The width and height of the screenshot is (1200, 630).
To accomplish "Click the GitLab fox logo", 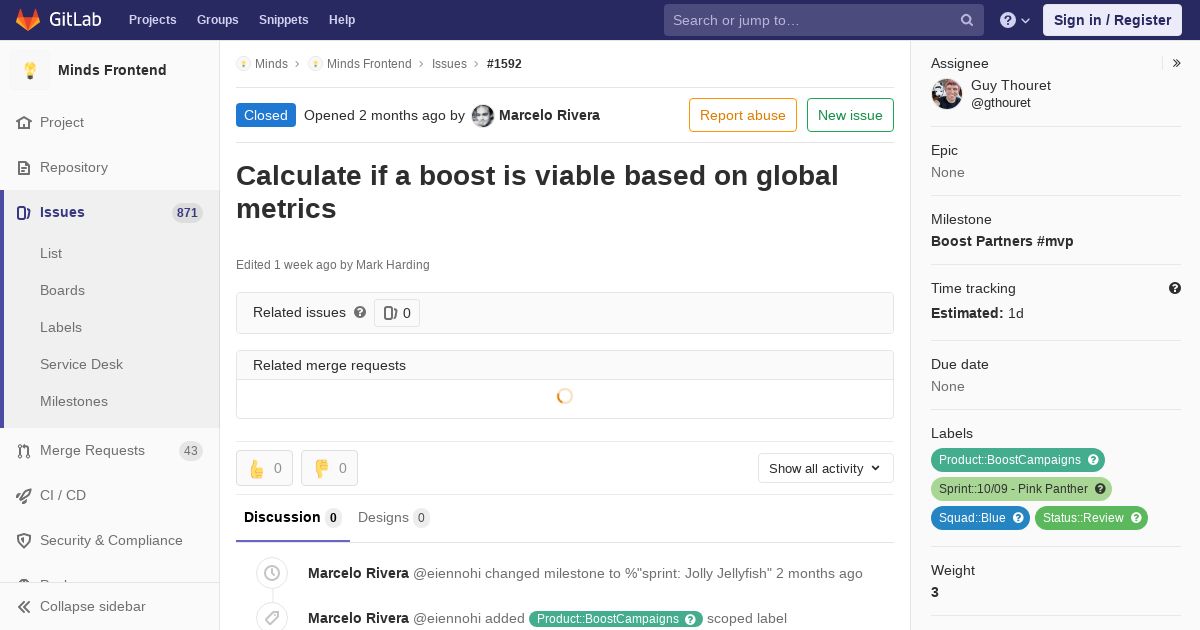I will (28, 19).
